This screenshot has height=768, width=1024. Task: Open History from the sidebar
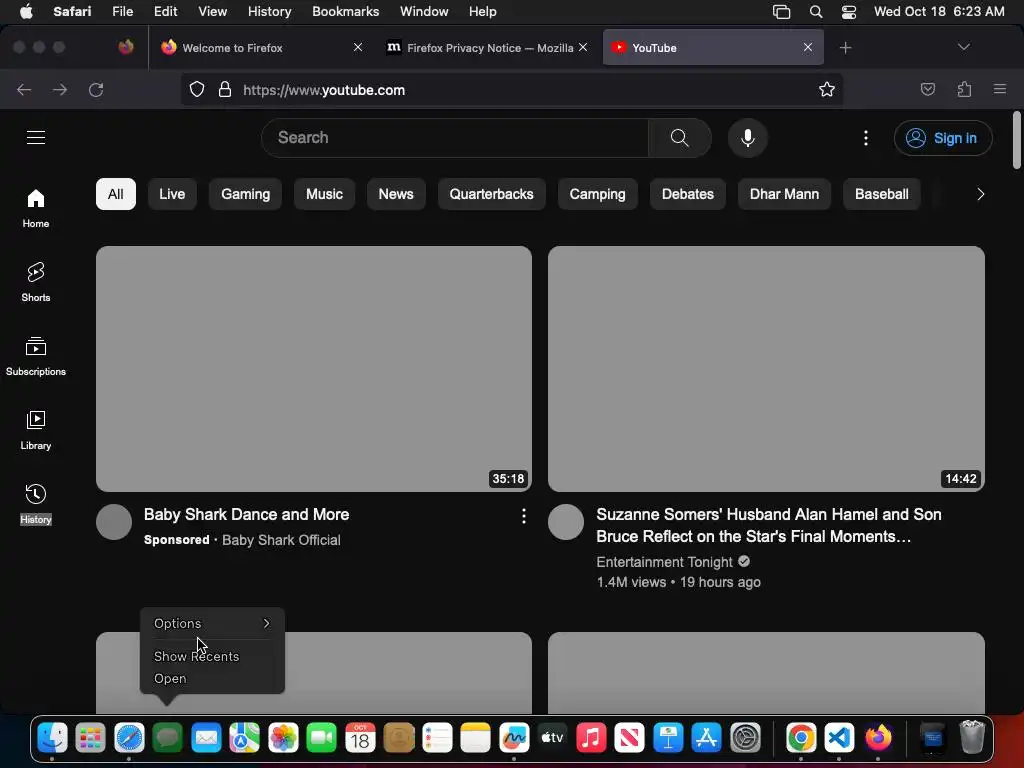(x=36, y=504)
